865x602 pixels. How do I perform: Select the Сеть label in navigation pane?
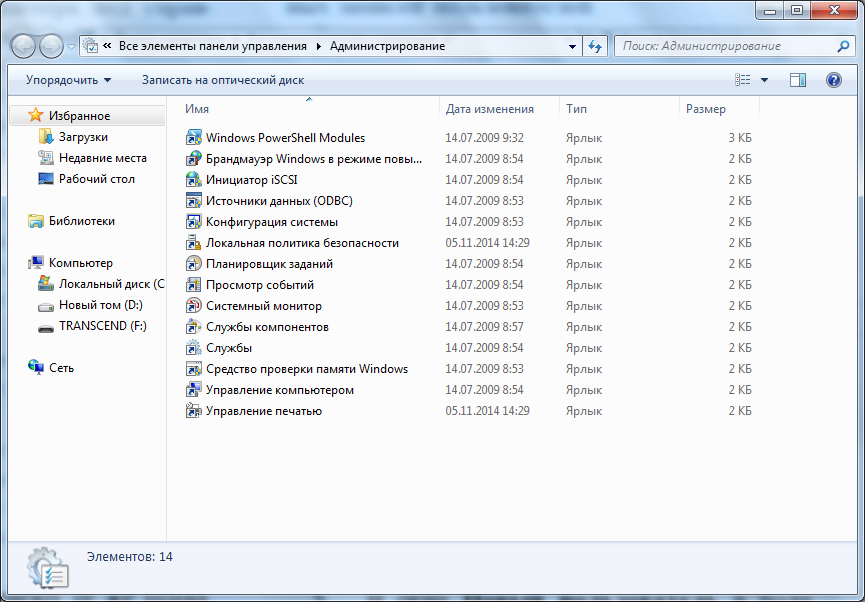click(x=61, y=367)
